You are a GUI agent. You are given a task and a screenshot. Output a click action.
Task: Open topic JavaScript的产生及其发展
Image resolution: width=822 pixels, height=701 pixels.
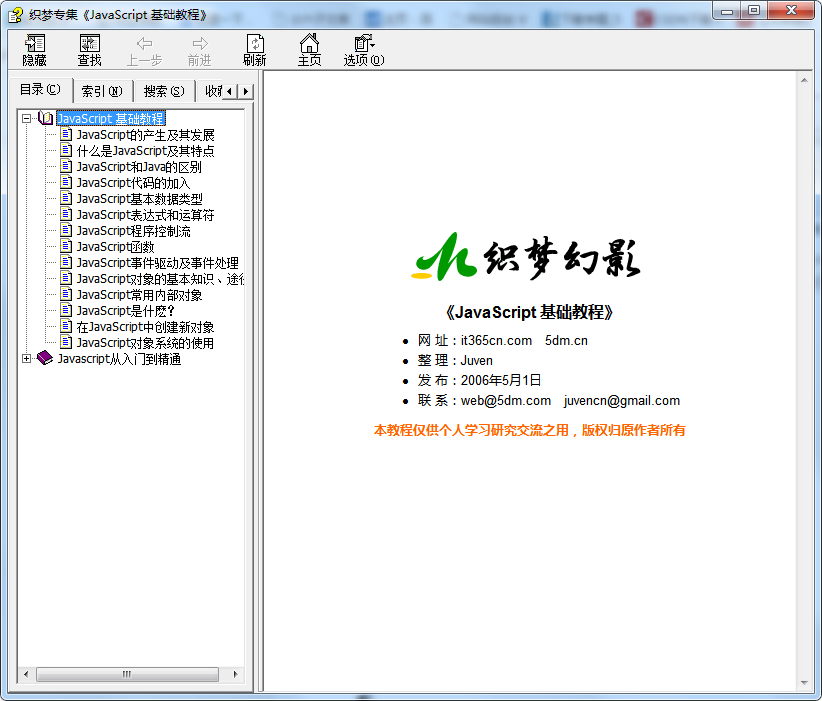click(x=145, y=135)
